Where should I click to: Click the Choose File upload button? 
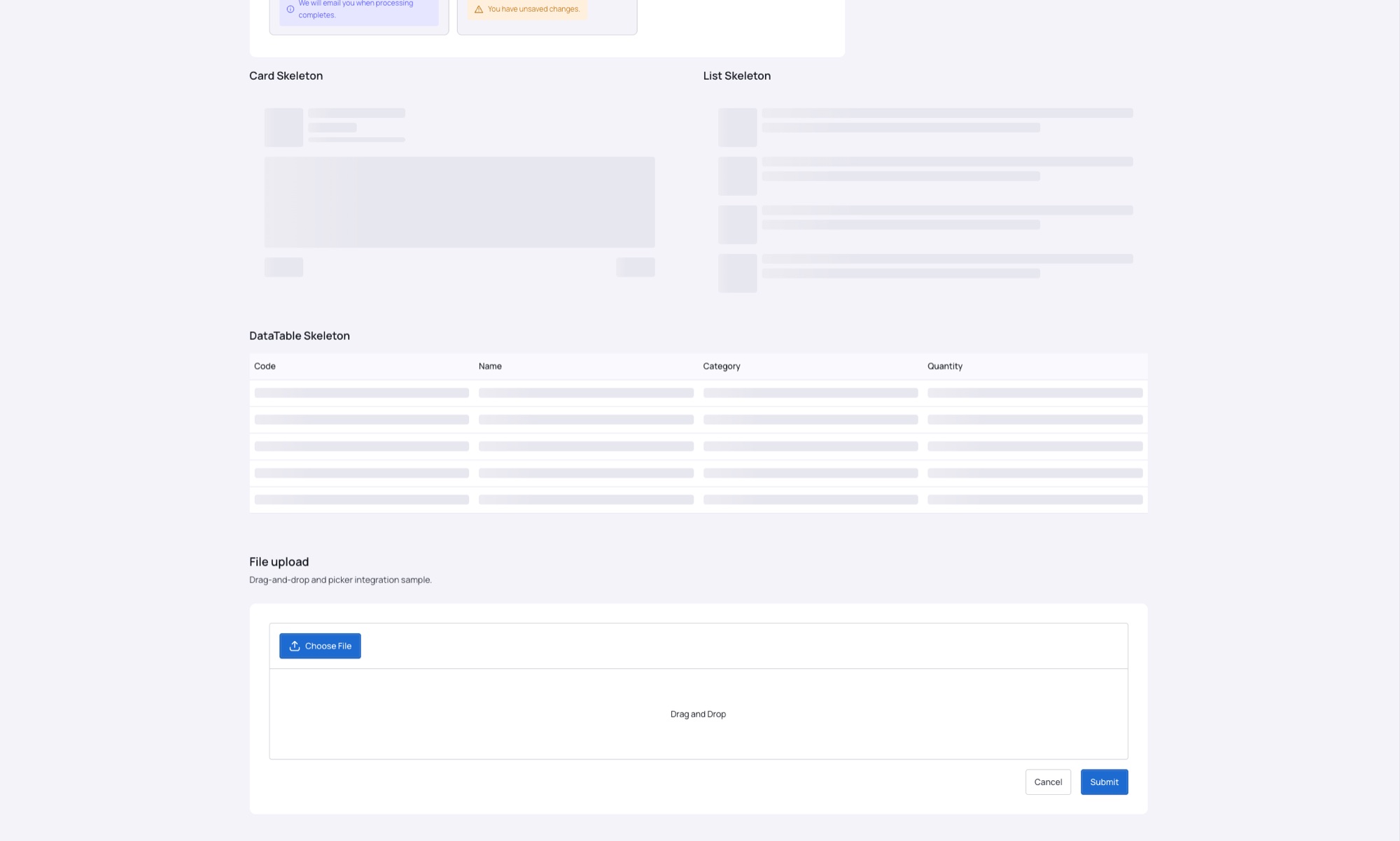[x=320, y=646]
